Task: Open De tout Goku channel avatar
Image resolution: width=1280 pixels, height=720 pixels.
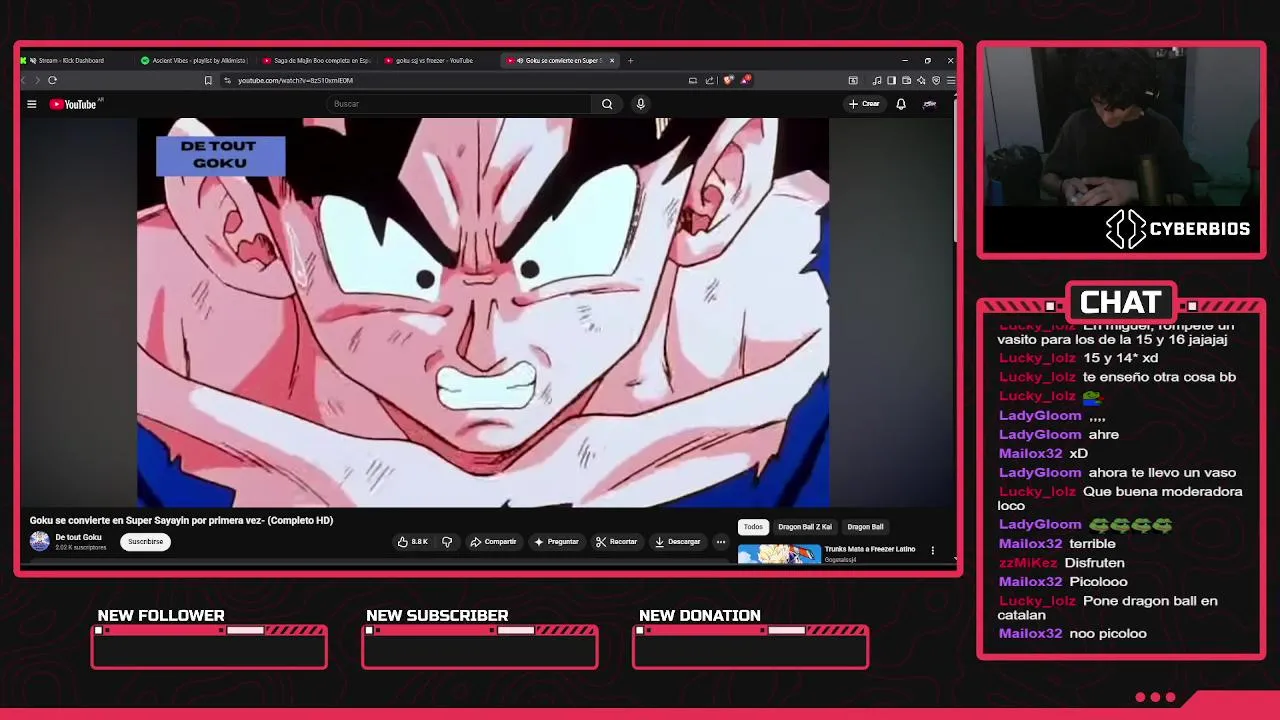Action: click(x=40, y=541)
